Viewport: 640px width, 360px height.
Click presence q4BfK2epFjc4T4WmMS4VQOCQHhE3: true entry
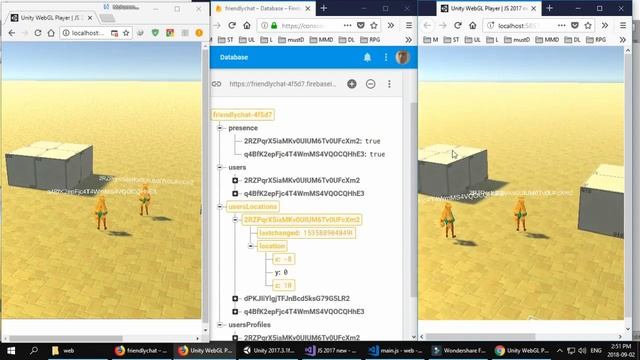pos(314,154)
